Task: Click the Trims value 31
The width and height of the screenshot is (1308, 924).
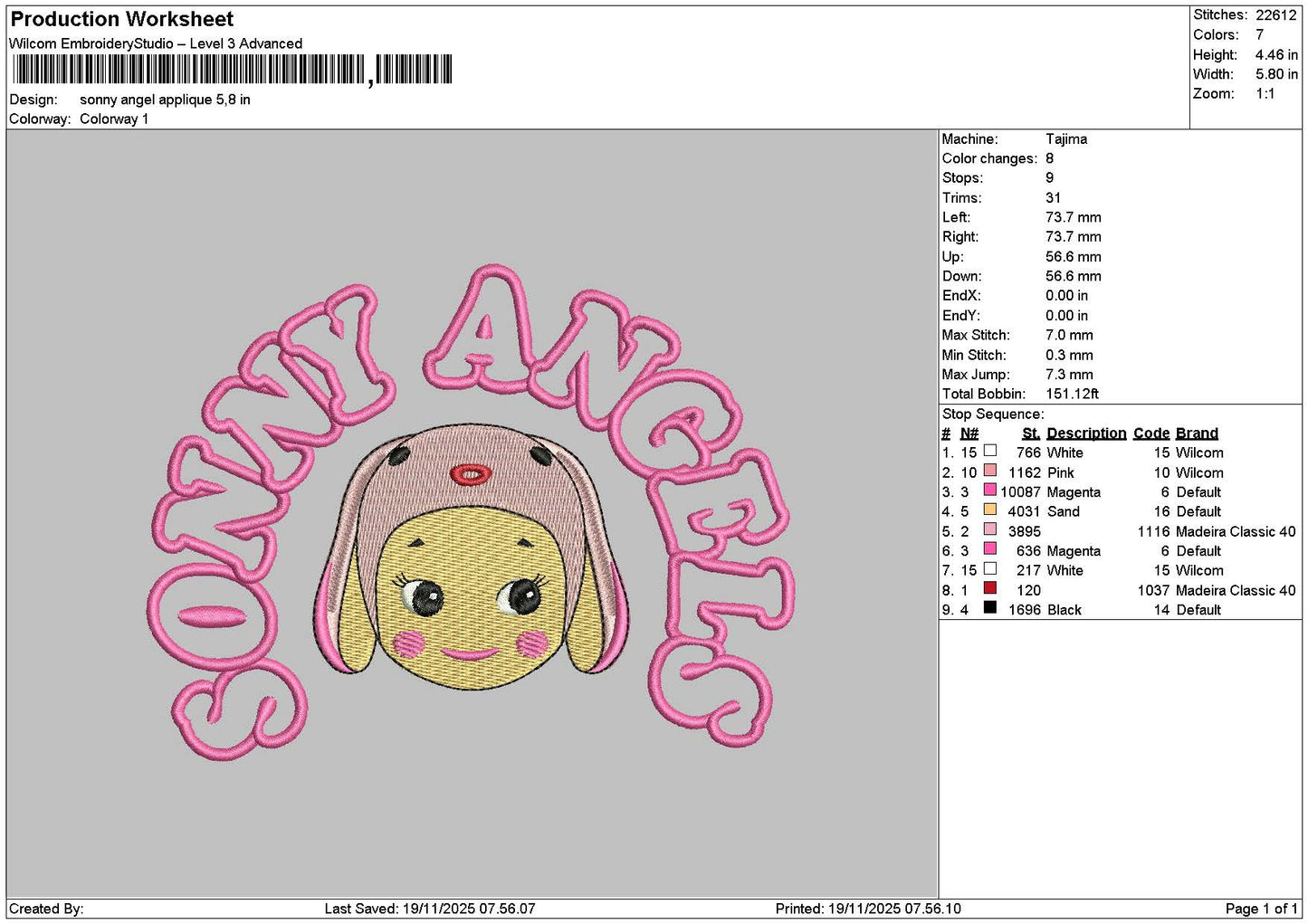Action: [1053, 198]
